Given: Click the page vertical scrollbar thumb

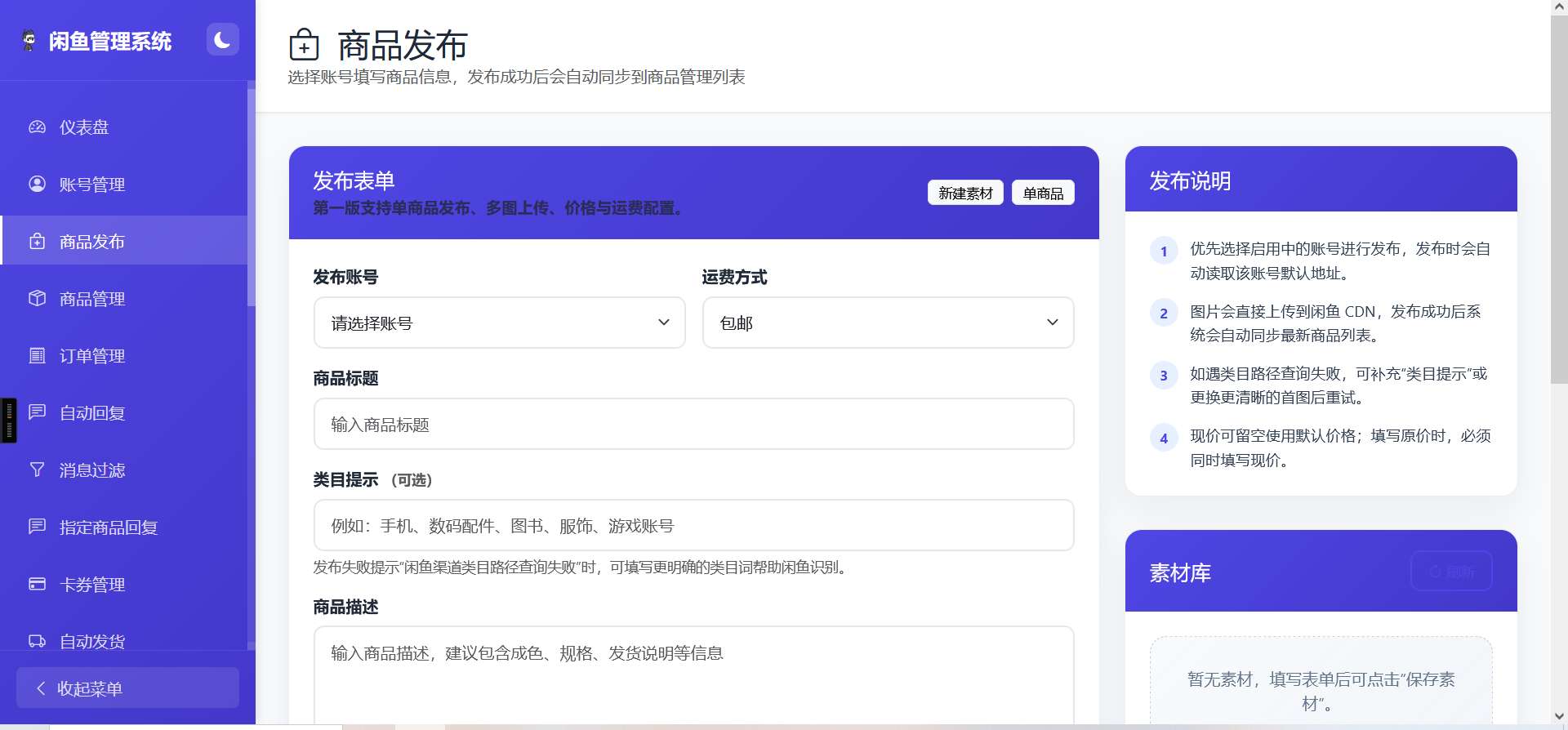Looking at the screenshot, I should (1559, 198).
